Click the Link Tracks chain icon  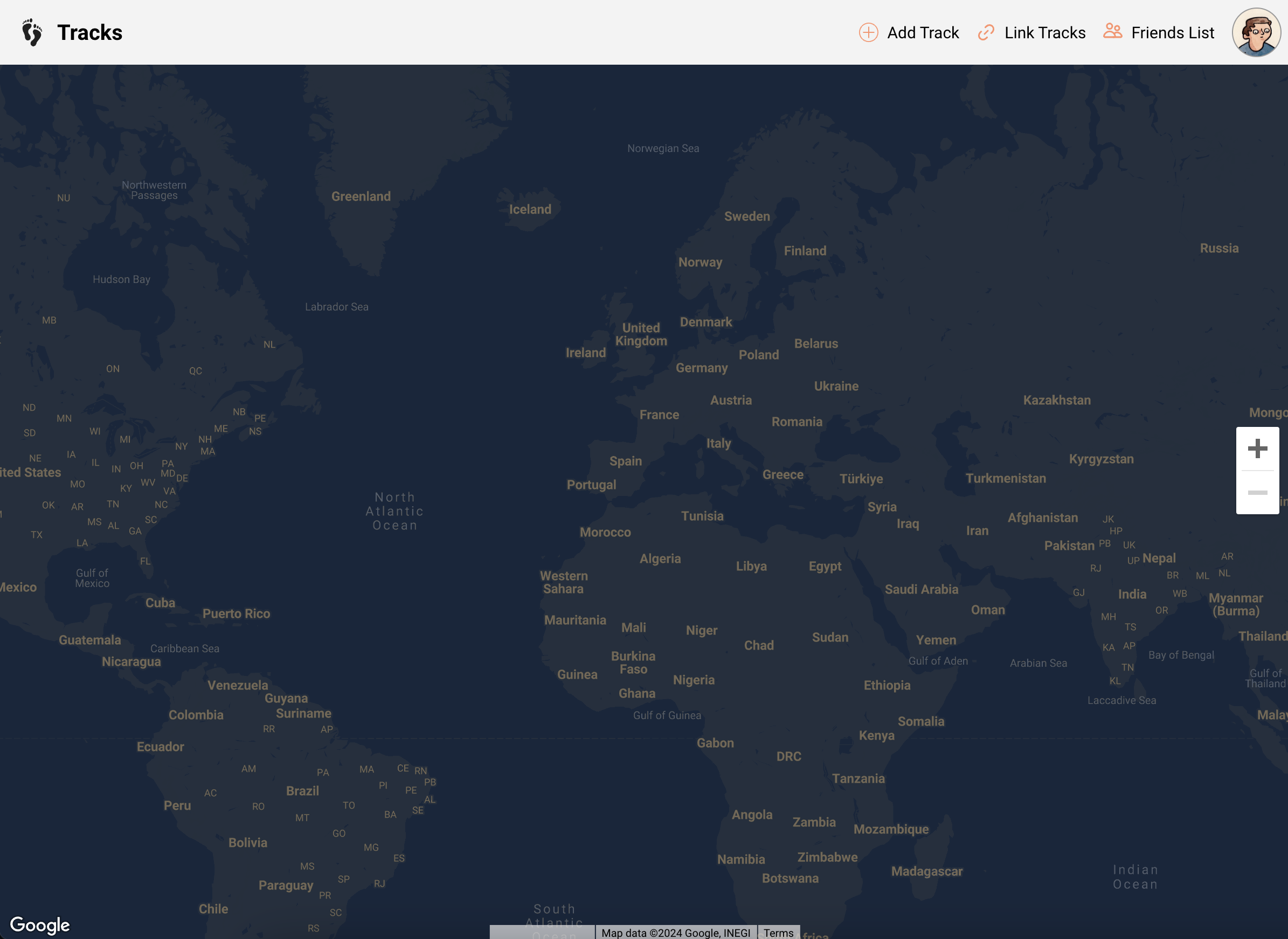coord(986,32)
